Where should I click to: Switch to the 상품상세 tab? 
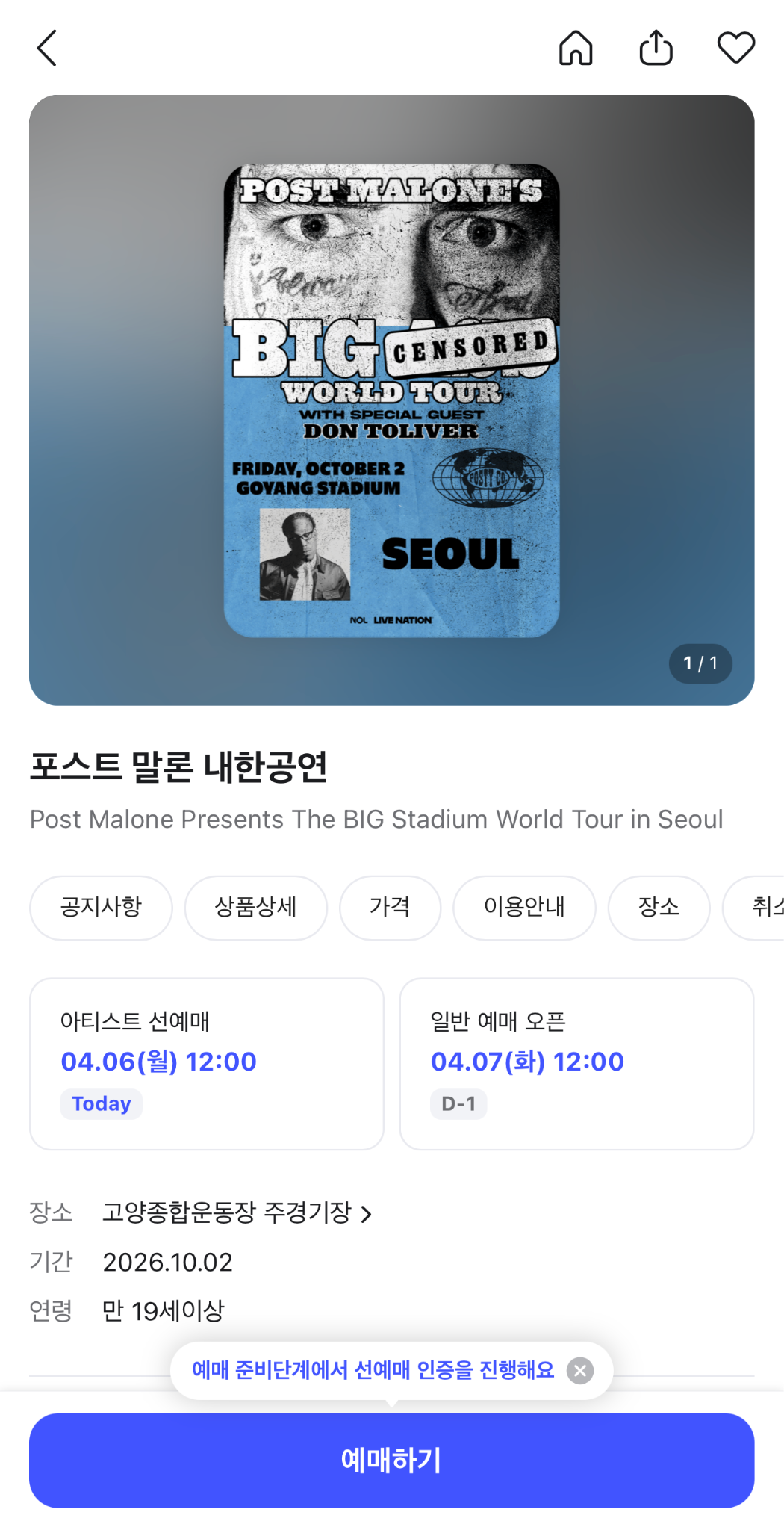(255, 908)
